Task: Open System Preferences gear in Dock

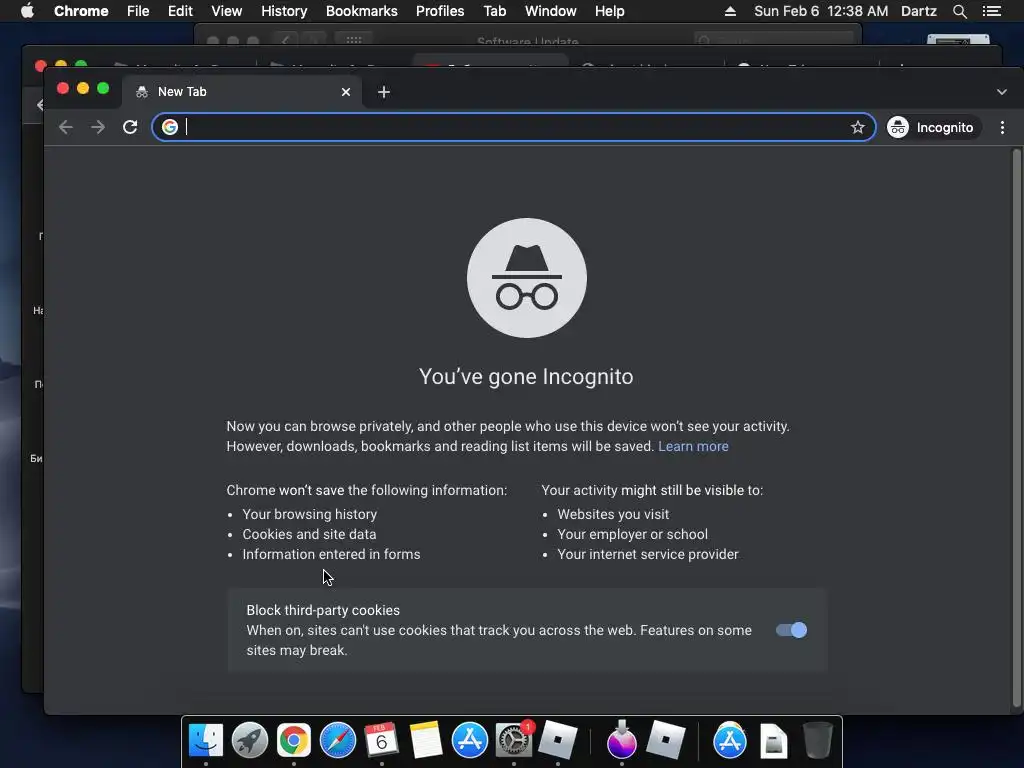Action: click(514, 741)
